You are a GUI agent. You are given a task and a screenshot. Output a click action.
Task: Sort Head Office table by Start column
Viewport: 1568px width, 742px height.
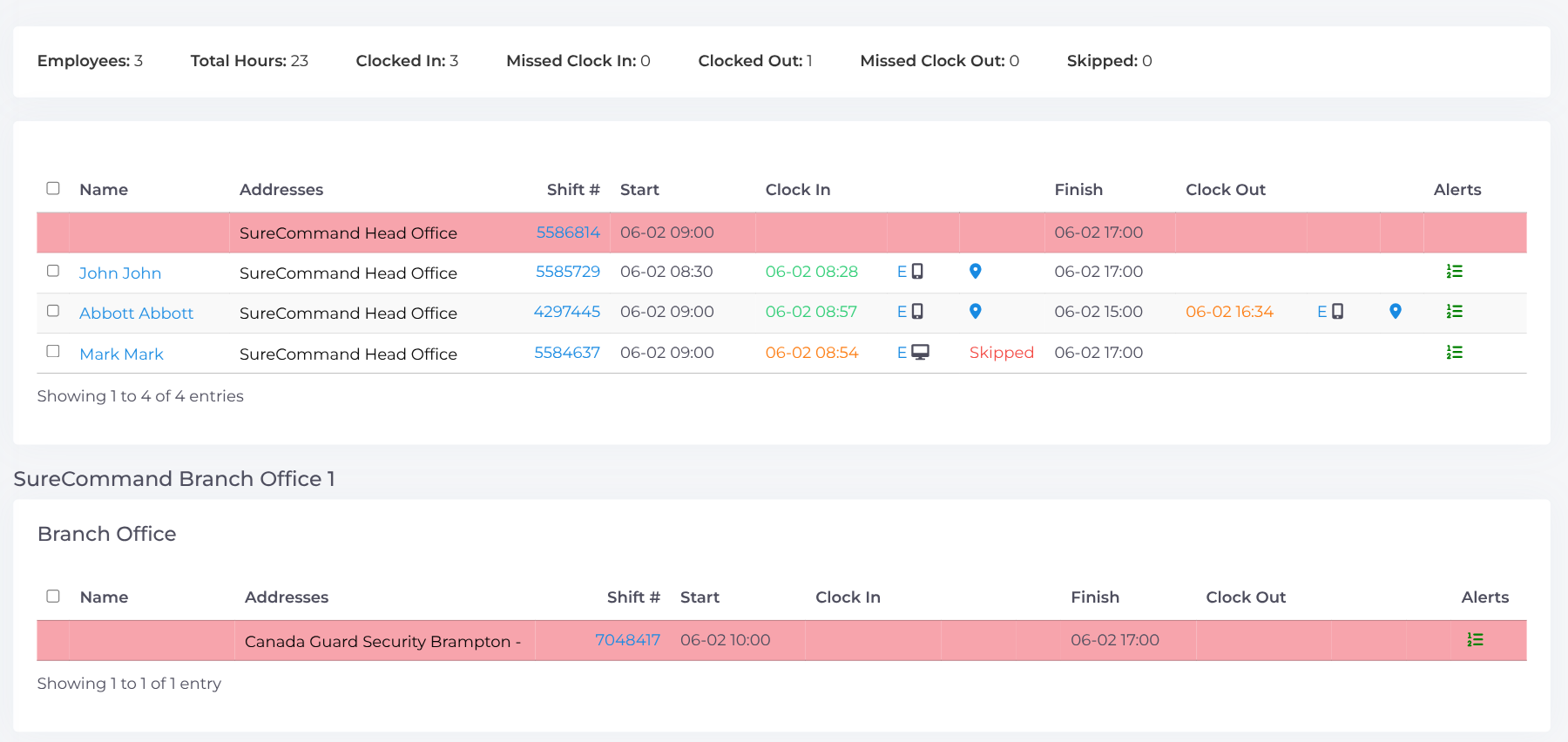click(x=639, y=190)
